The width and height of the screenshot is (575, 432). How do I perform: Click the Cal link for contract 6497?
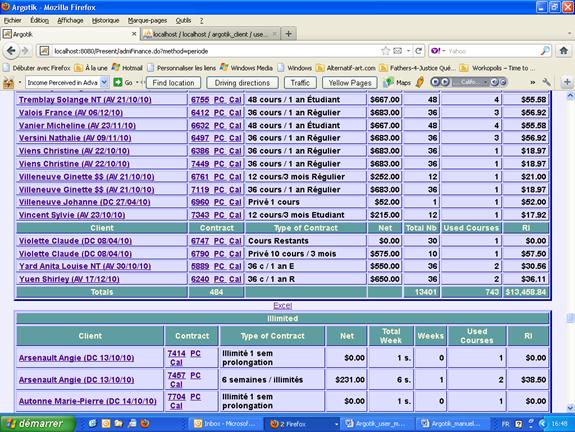235,138
